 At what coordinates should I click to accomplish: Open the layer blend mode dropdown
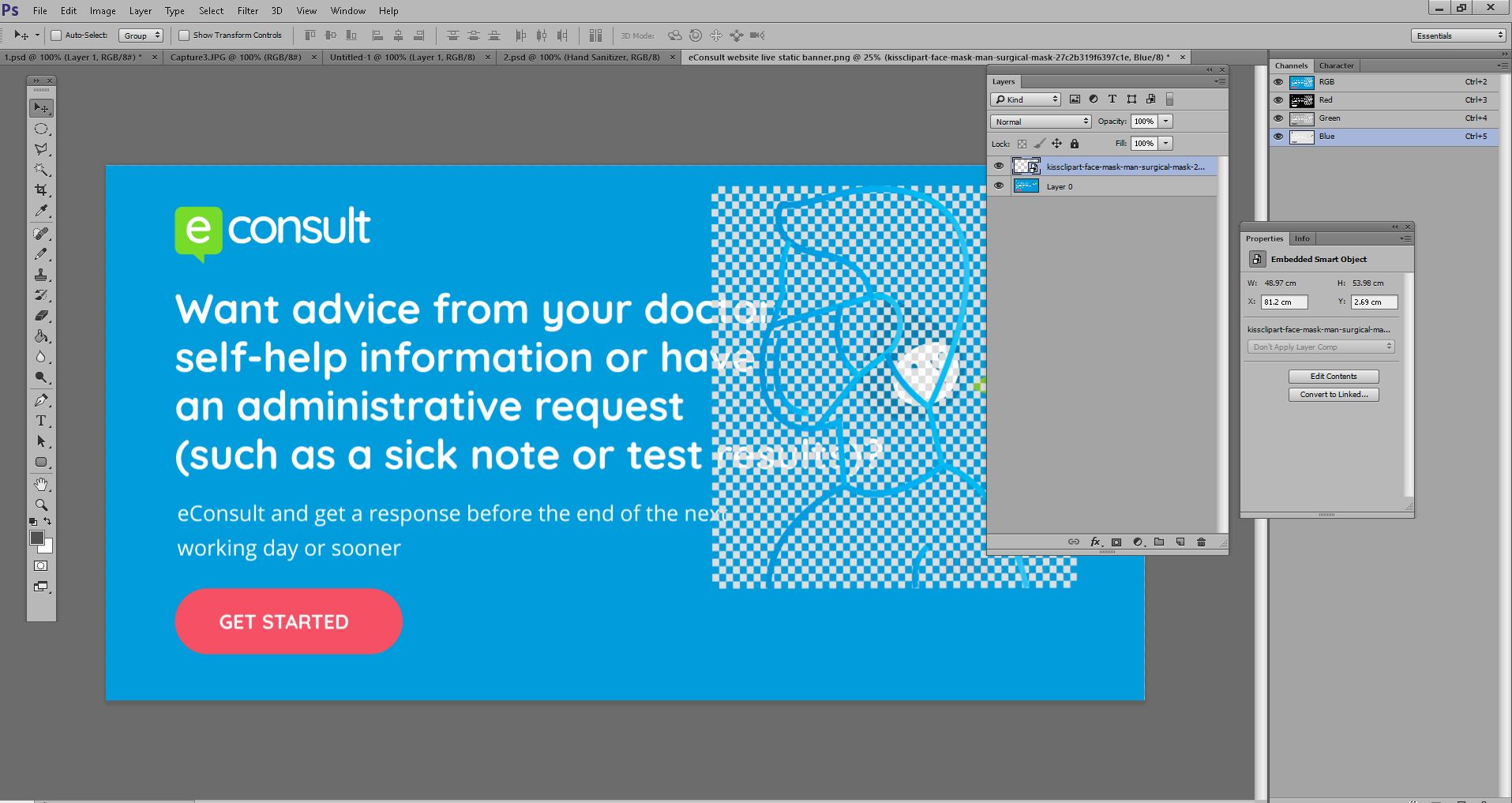(1040, 121)
